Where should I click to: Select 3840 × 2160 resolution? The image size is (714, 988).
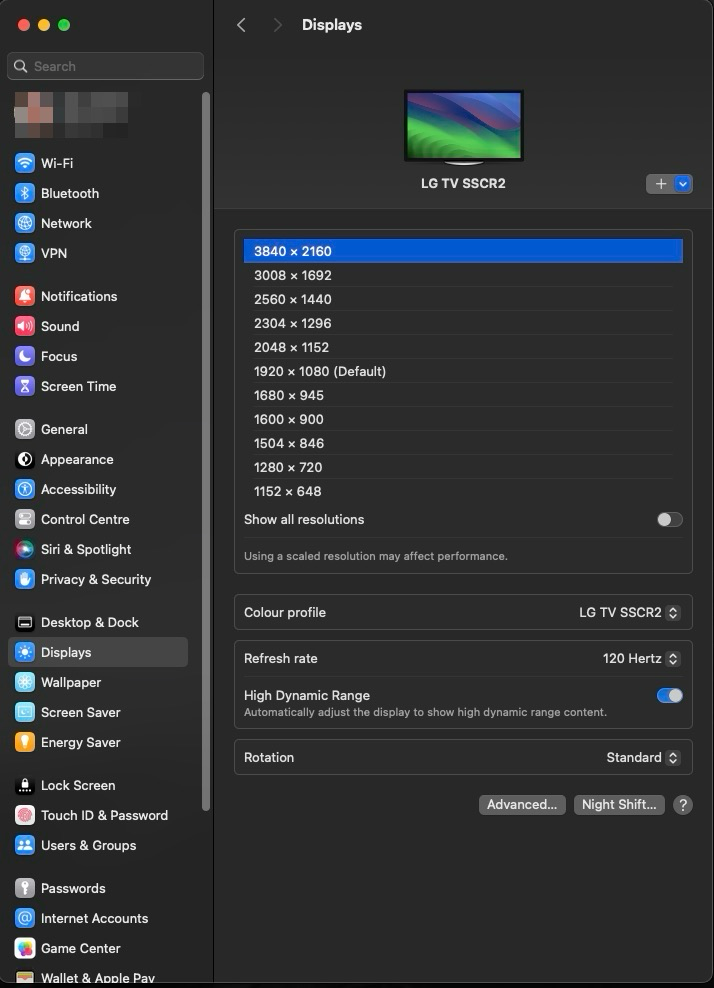[463, 251]
